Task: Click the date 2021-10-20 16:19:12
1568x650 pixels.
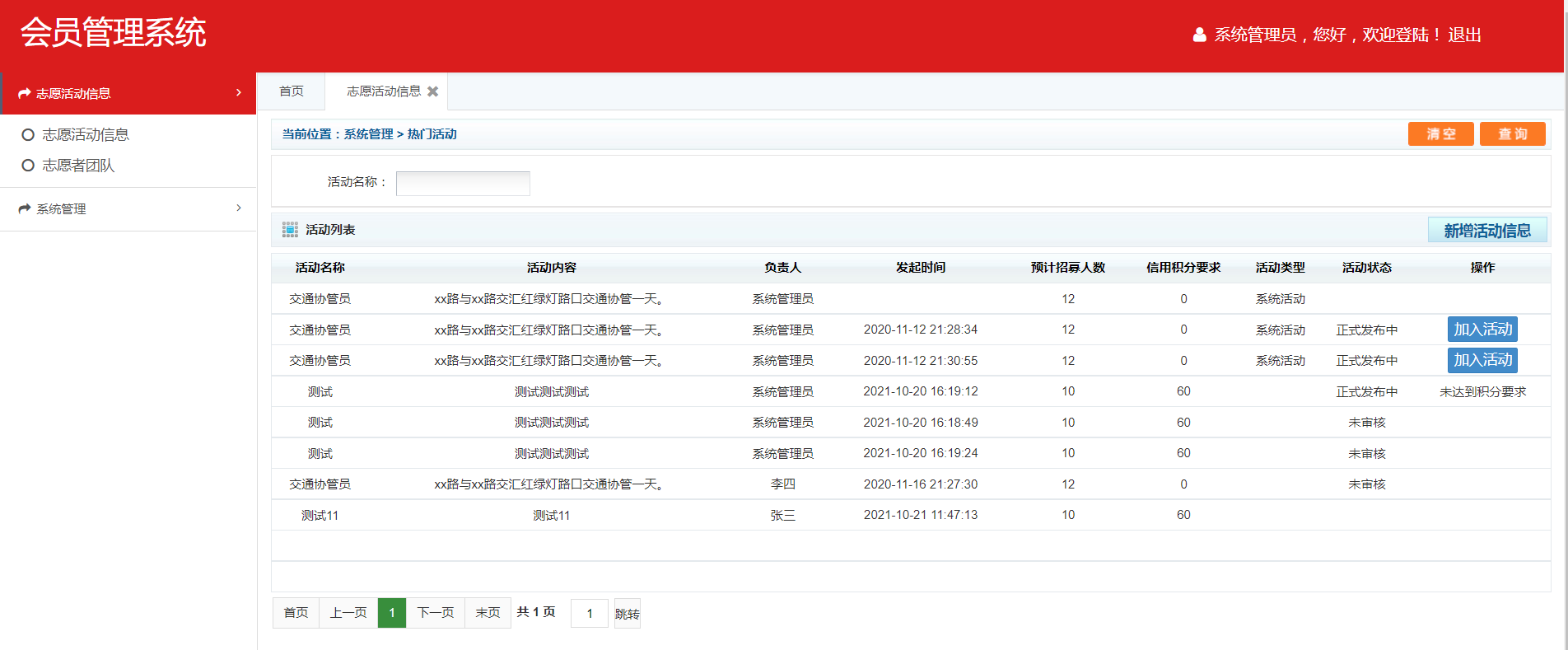Action: pyautogui.click(x=921, y=391)
